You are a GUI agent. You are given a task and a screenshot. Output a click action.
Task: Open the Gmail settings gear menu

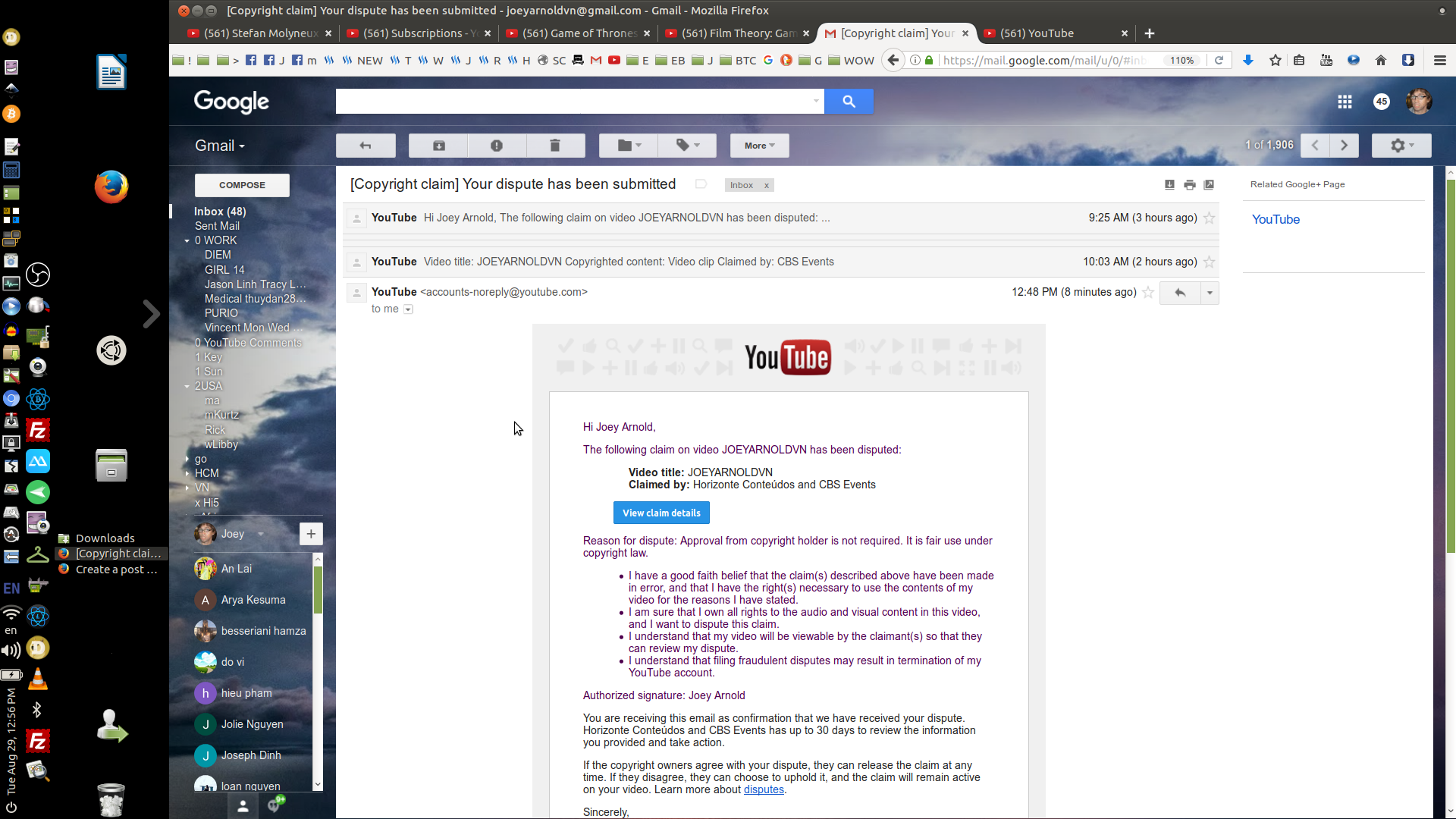tap(1401, 146)
